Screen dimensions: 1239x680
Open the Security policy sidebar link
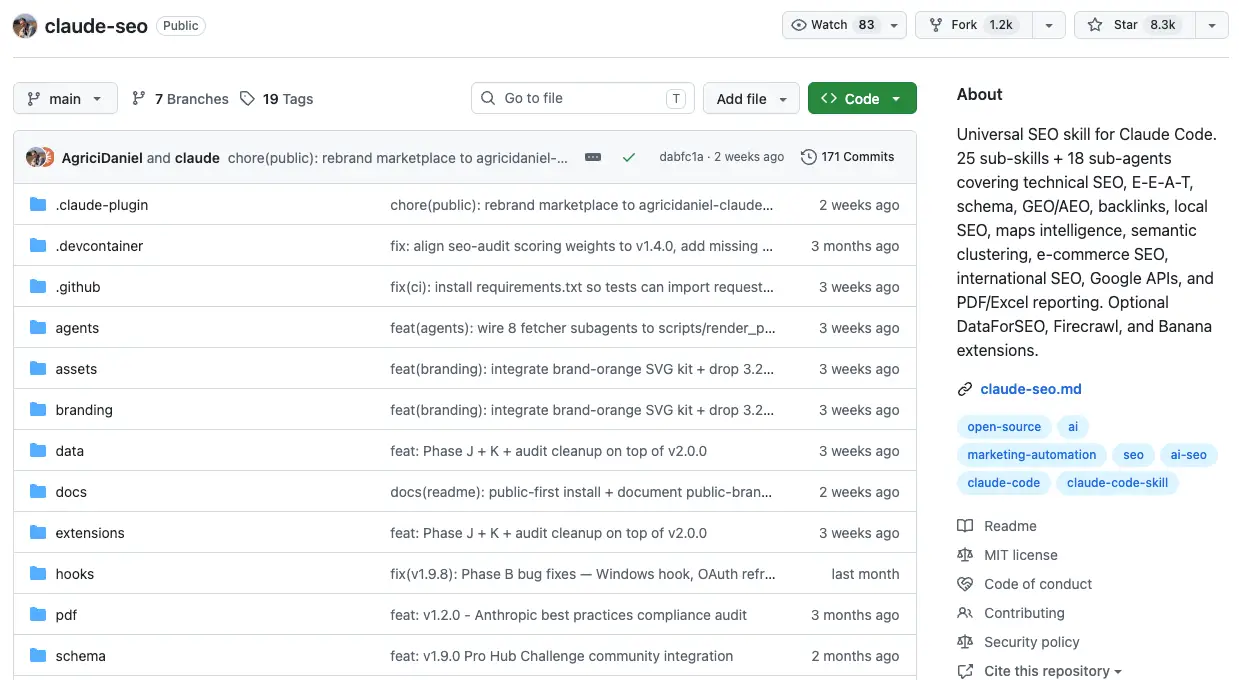[1032, 642]
